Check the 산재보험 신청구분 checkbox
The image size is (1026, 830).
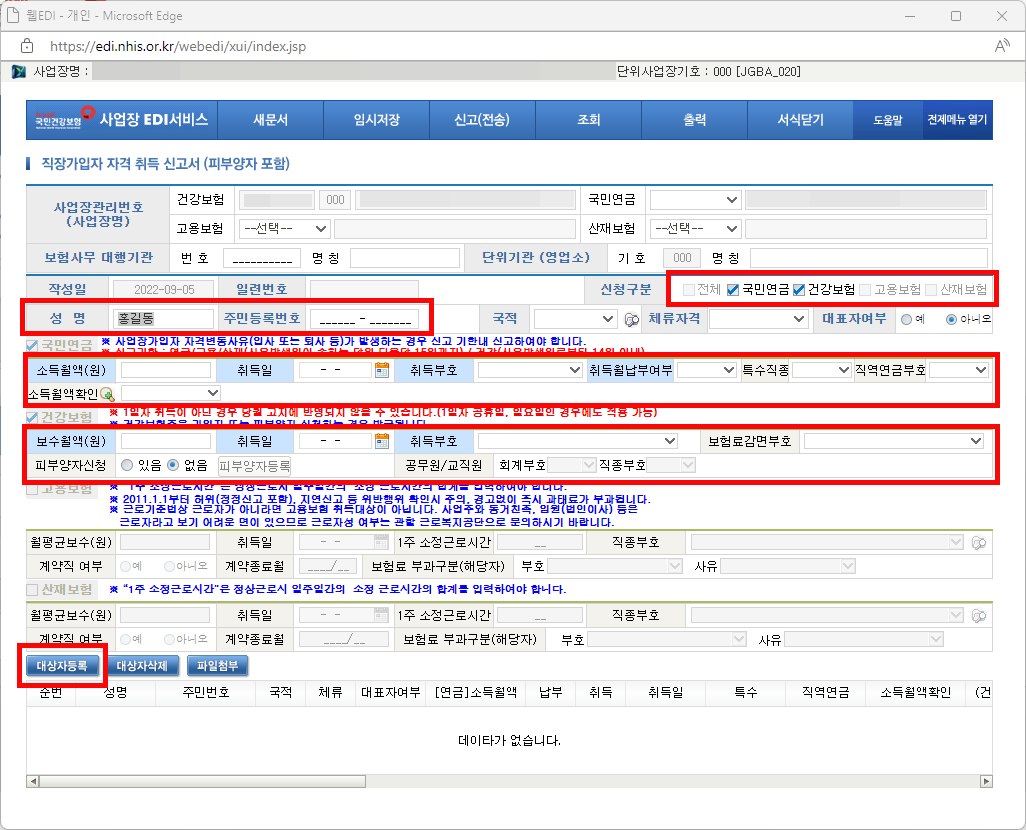click(931, 289)
